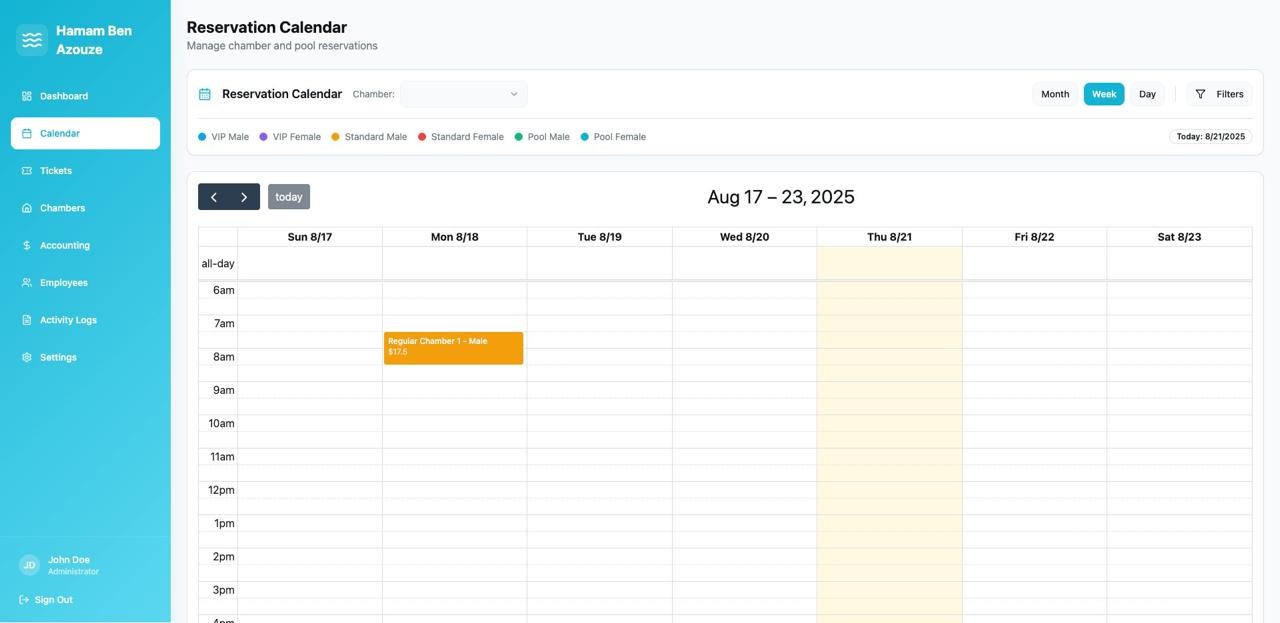The image size is (1280, 623).
Task: Click the Sign Out link
Action: [46, 600]
